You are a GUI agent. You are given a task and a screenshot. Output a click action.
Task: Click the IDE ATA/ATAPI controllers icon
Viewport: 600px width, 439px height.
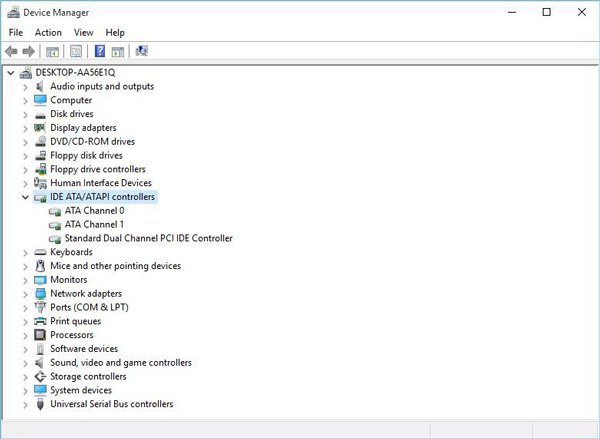[40, 197]
